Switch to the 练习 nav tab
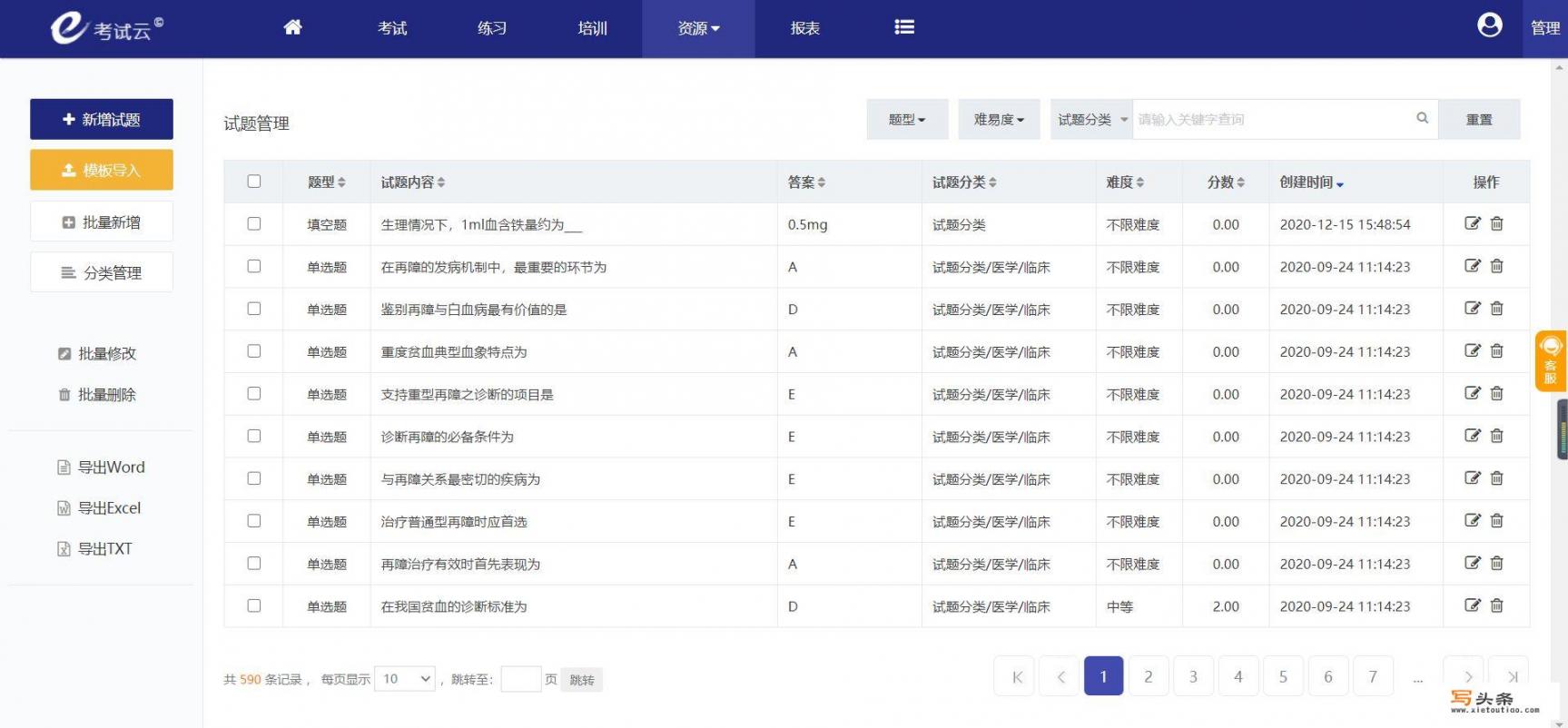Image resolution: width=1568 pixels, height=728 pixels. click(492, 28)
